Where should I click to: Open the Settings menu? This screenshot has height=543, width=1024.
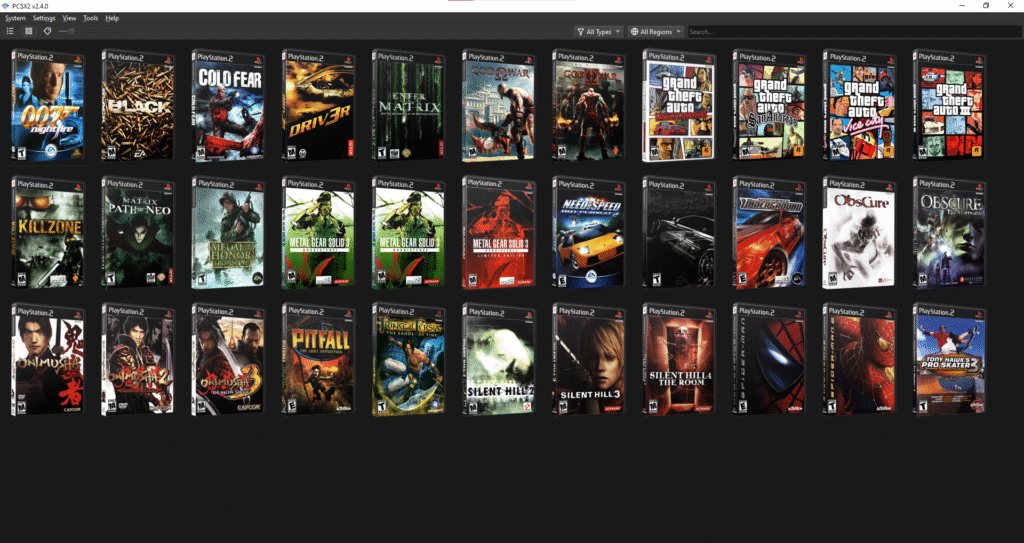[x=44, y=18]
